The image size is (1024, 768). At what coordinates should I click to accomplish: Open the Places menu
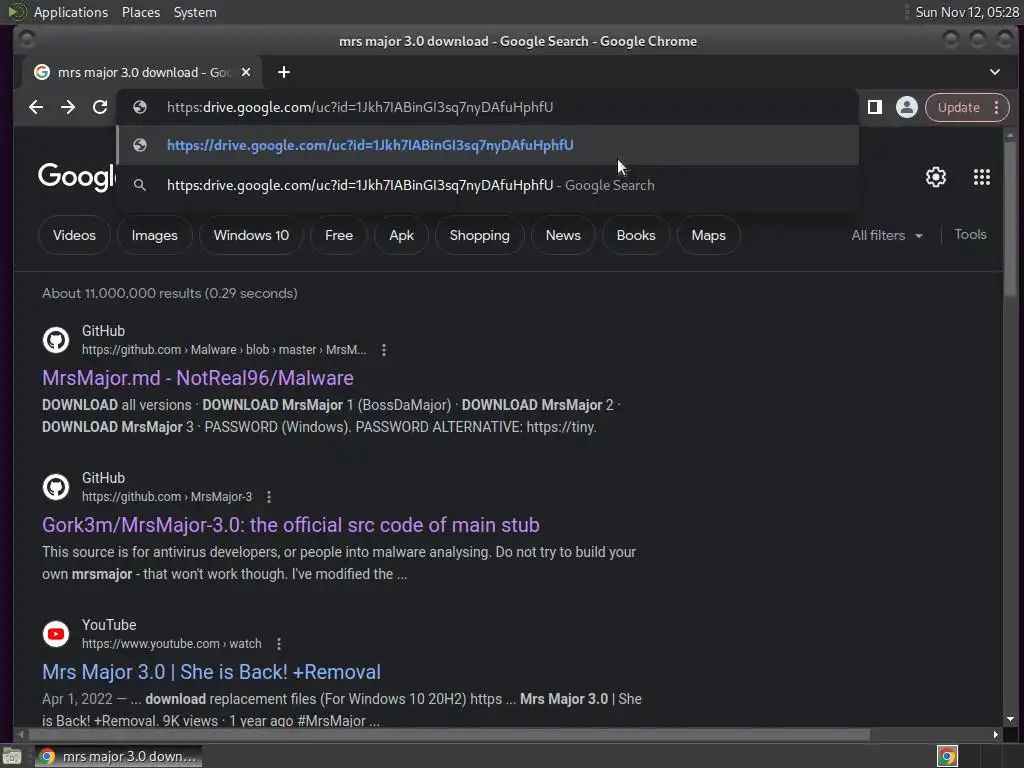(141, 12)
